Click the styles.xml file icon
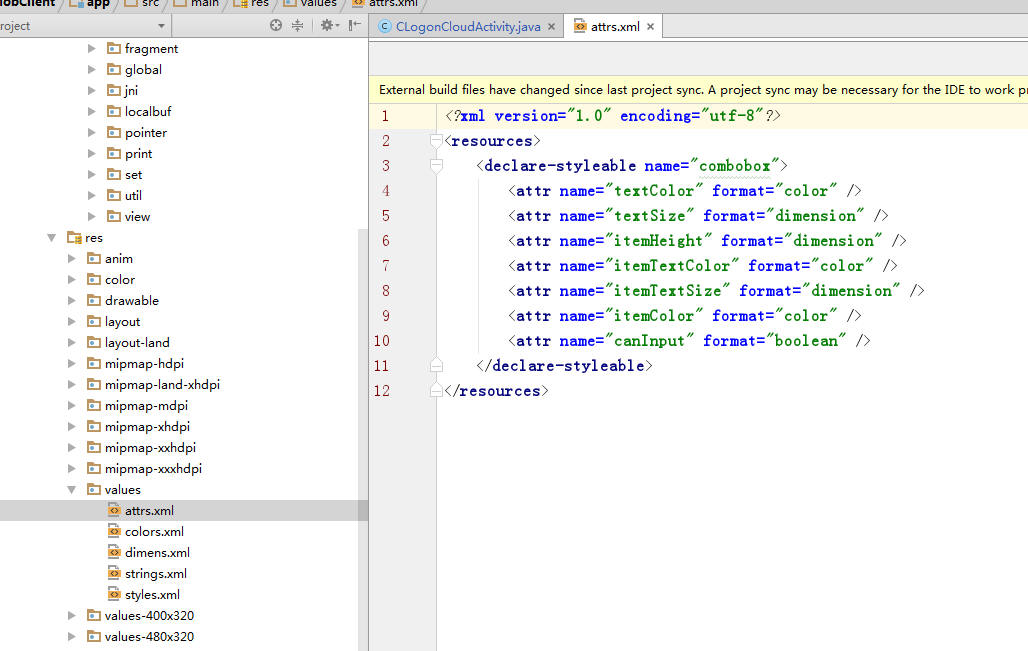Viewport: 1028px width, 651px height. [114, 594]
